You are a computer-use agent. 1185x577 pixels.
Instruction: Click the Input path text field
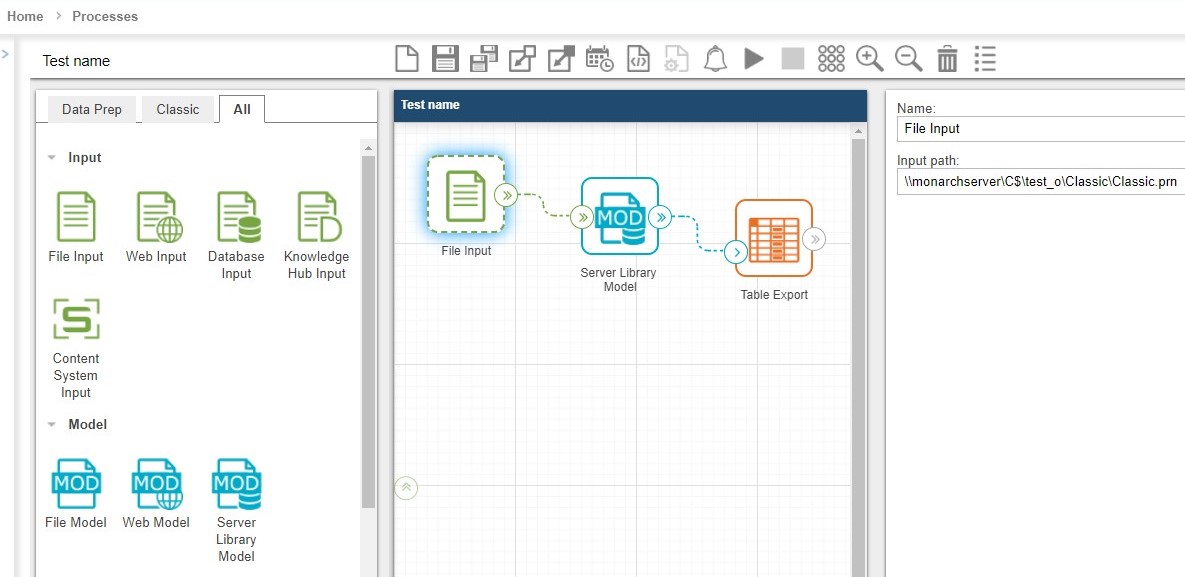point(1040,182)
